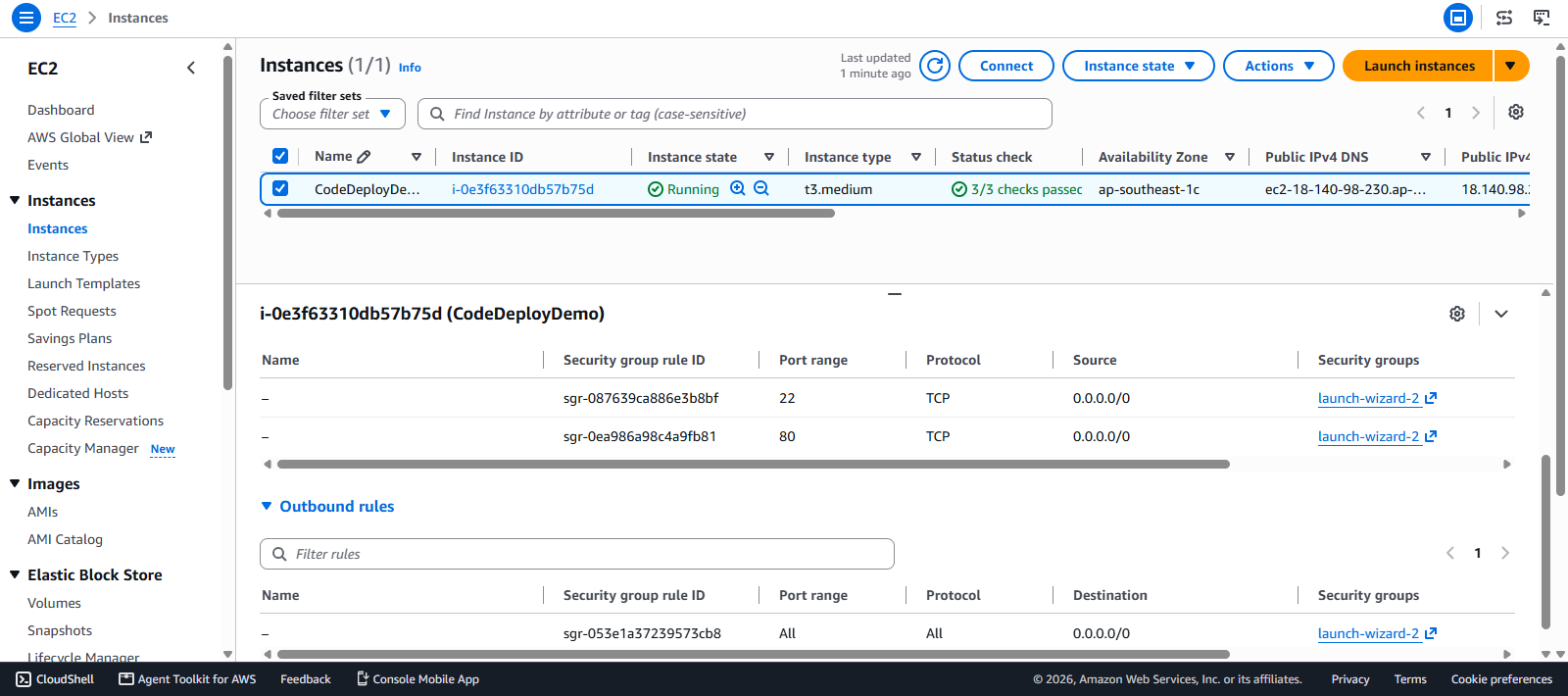Go to previous outbound rules page
This screenshot has width=1568, height=696.
[x=1450, y=553]
